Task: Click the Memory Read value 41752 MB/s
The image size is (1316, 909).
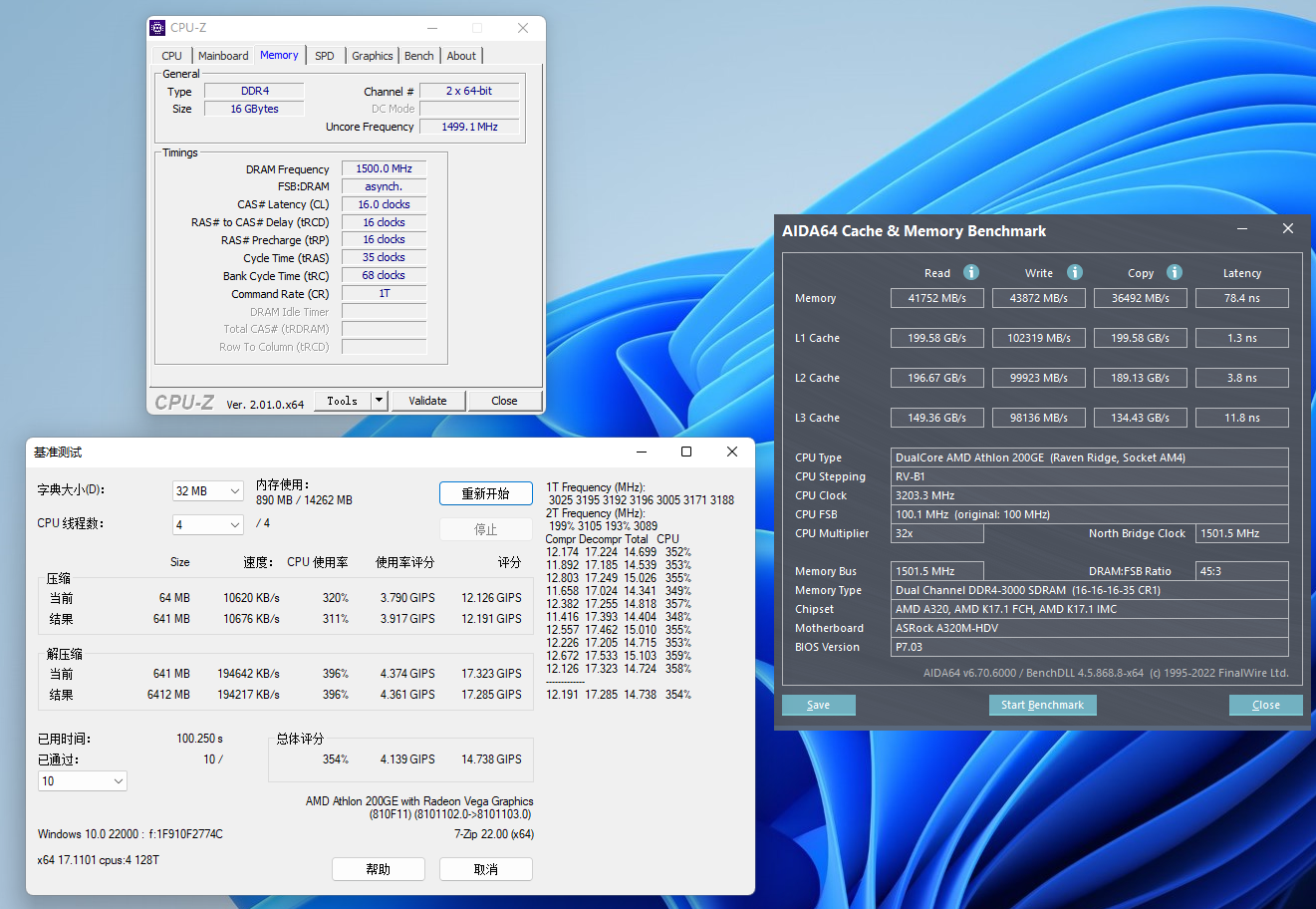Action: pos(937,298)
